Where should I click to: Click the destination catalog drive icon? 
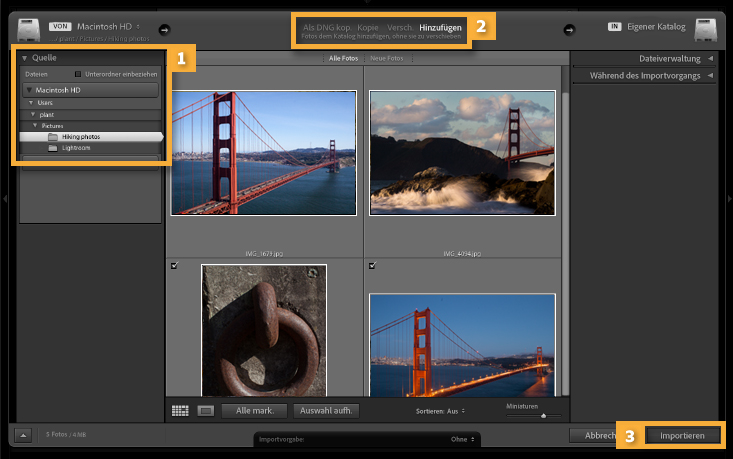[x=707, y=29]
